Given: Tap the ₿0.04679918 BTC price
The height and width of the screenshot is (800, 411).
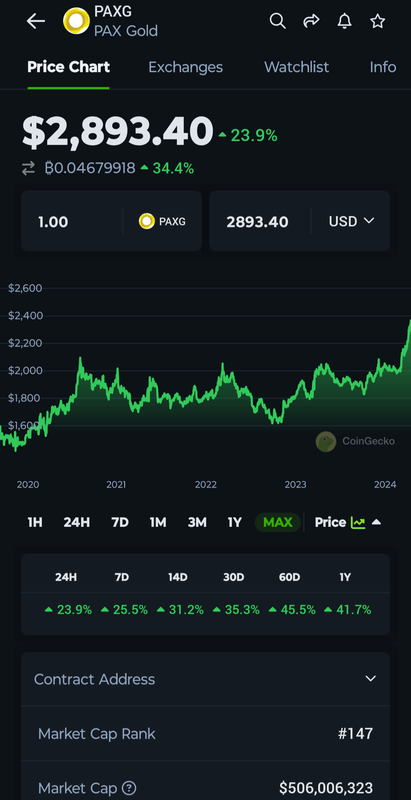Looking at the screenshot, I should (x=90, y=168).
